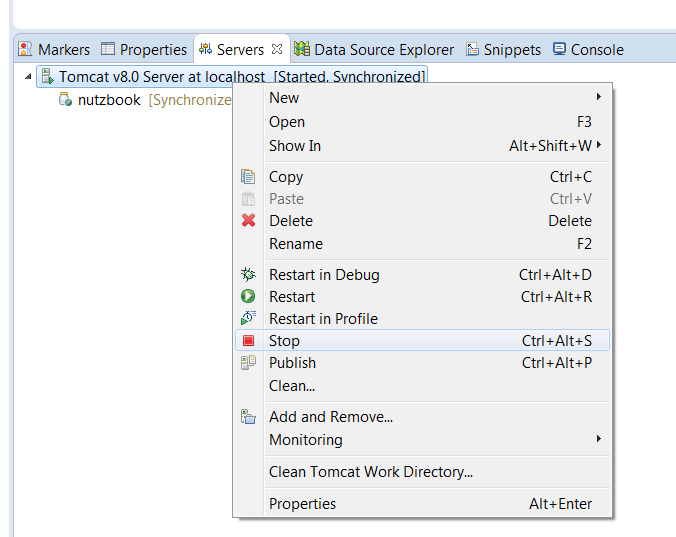Select Delete in the context menu
This screenshot has height=537, width=676.
pyautogui.click(x=422, y=221)
